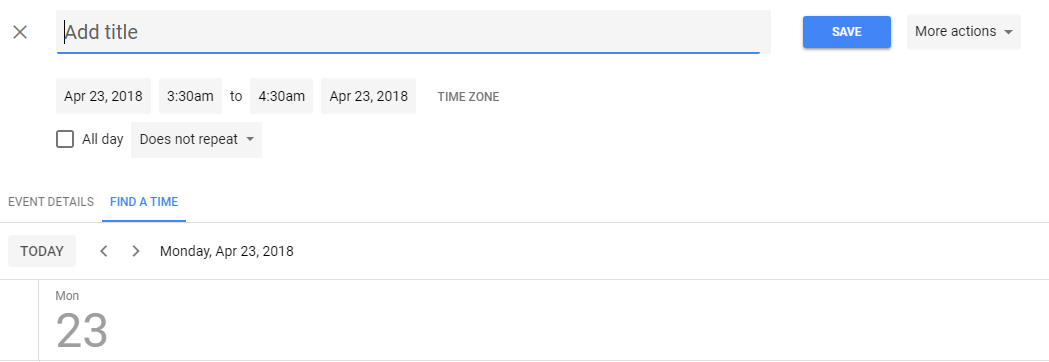Advance to the next day using right chevron
1049x362 pixels.
(136, 251)
